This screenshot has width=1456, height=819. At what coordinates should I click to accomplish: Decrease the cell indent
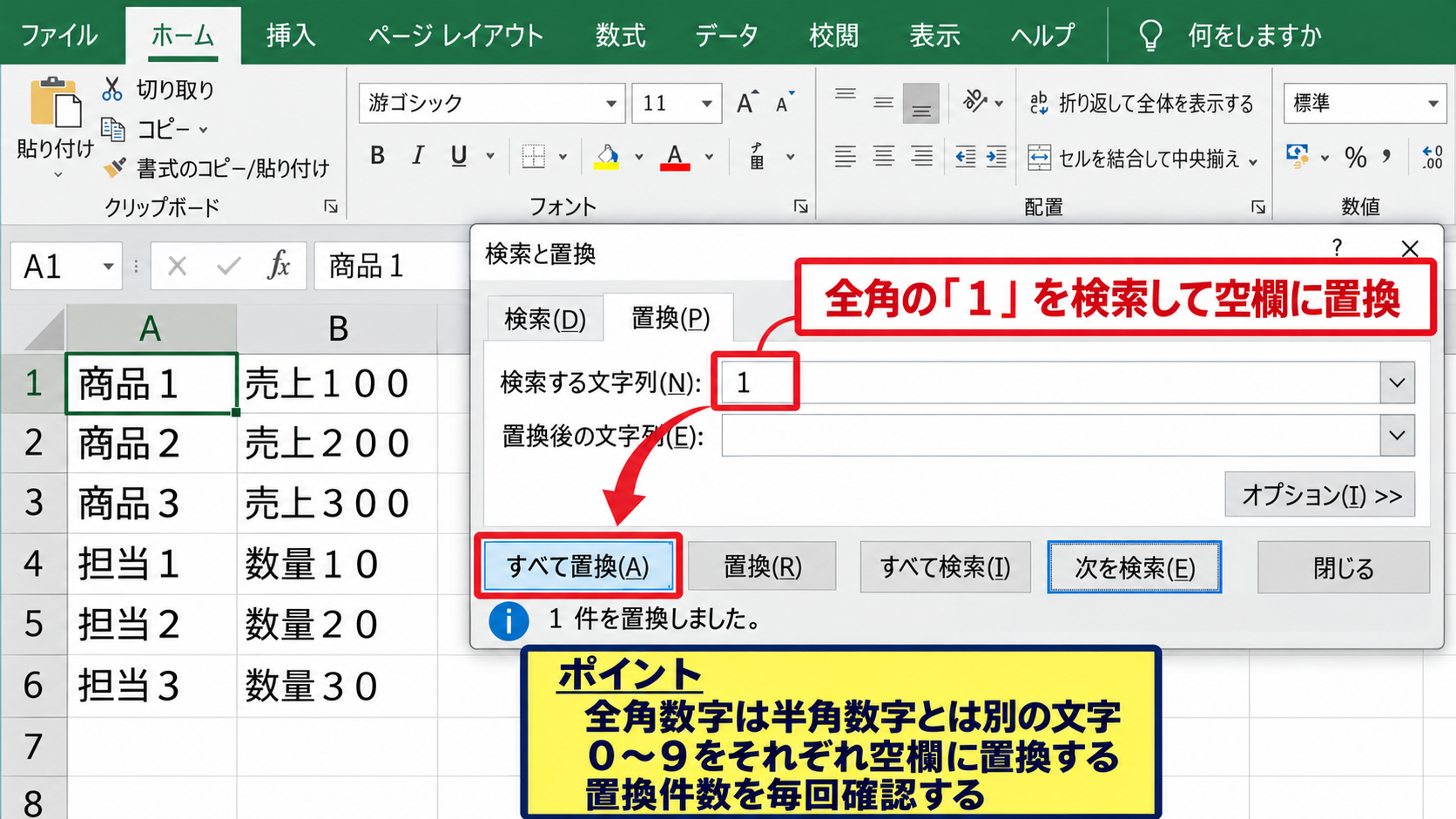[965, 157]
